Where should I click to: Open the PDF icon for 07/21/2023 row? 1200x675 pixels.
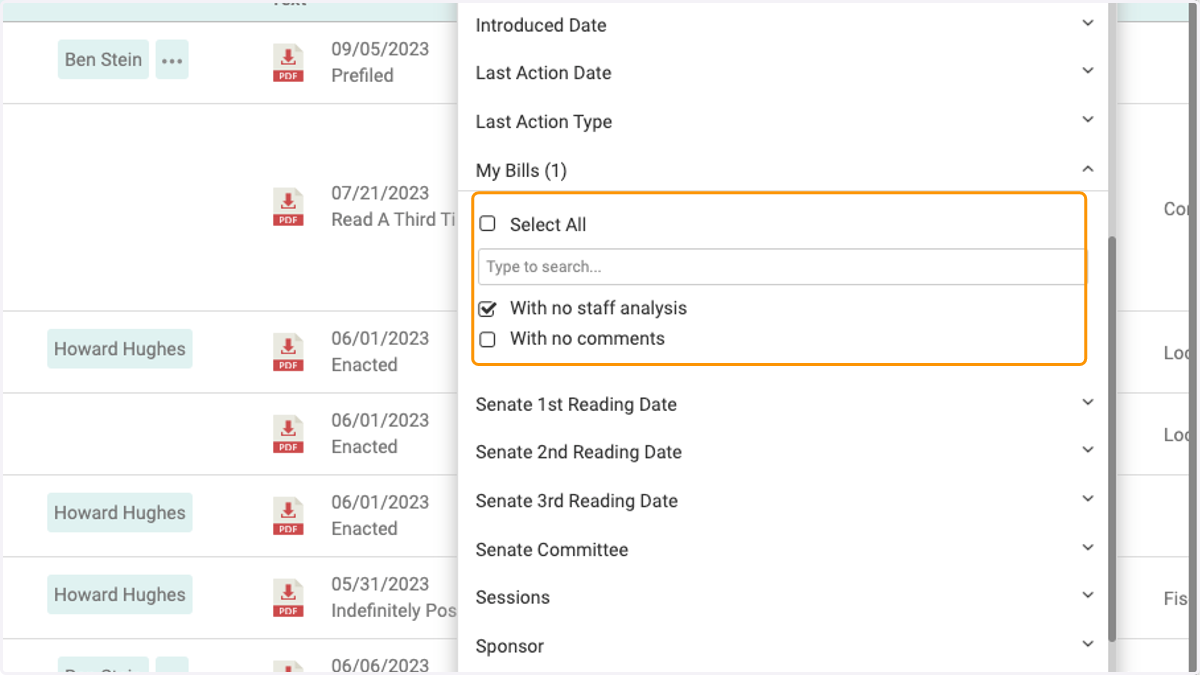pos(288,207)
